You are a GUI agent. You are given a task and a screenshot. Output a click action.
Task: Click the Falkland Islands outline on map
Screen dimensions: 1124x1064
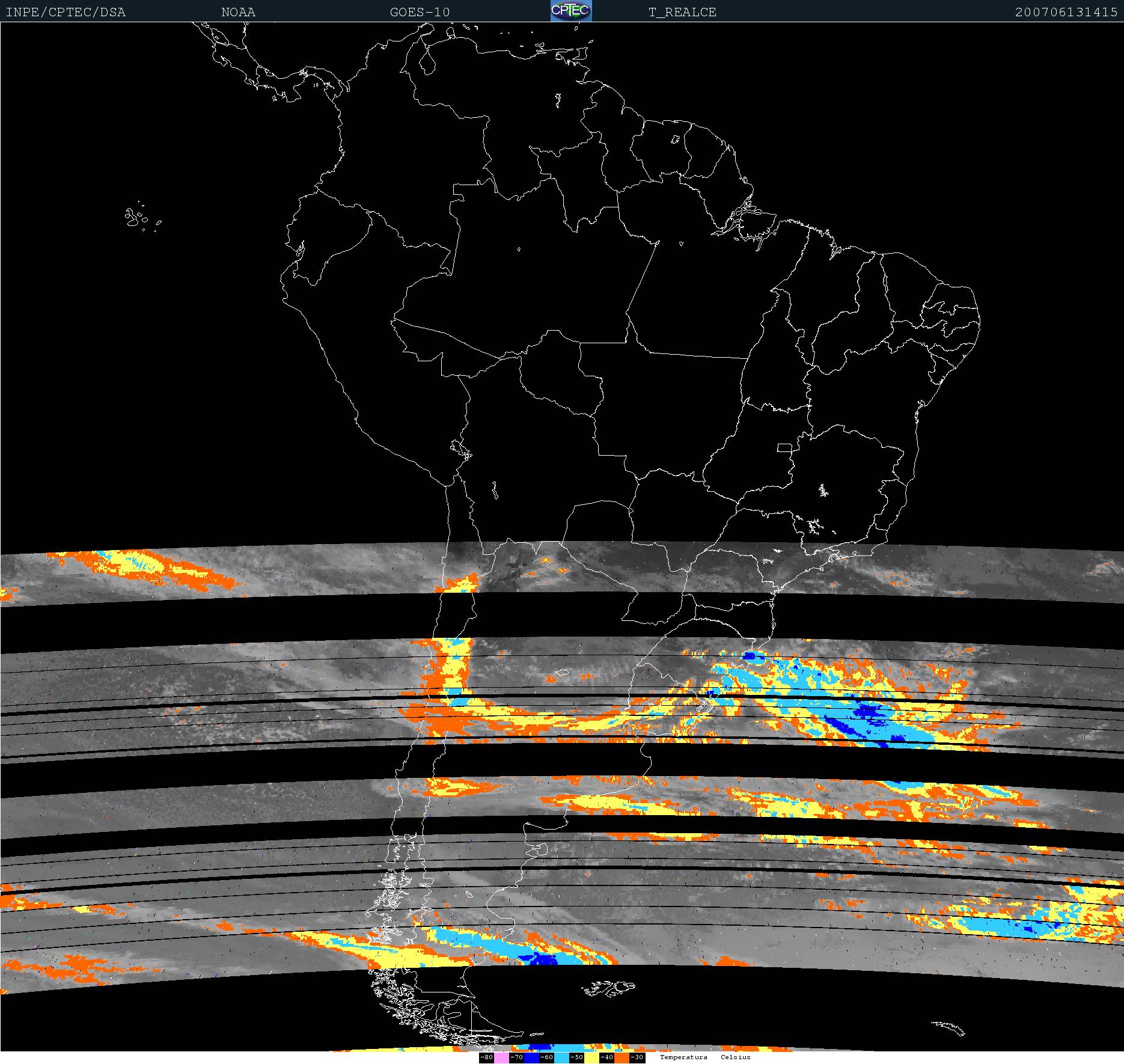608,987
